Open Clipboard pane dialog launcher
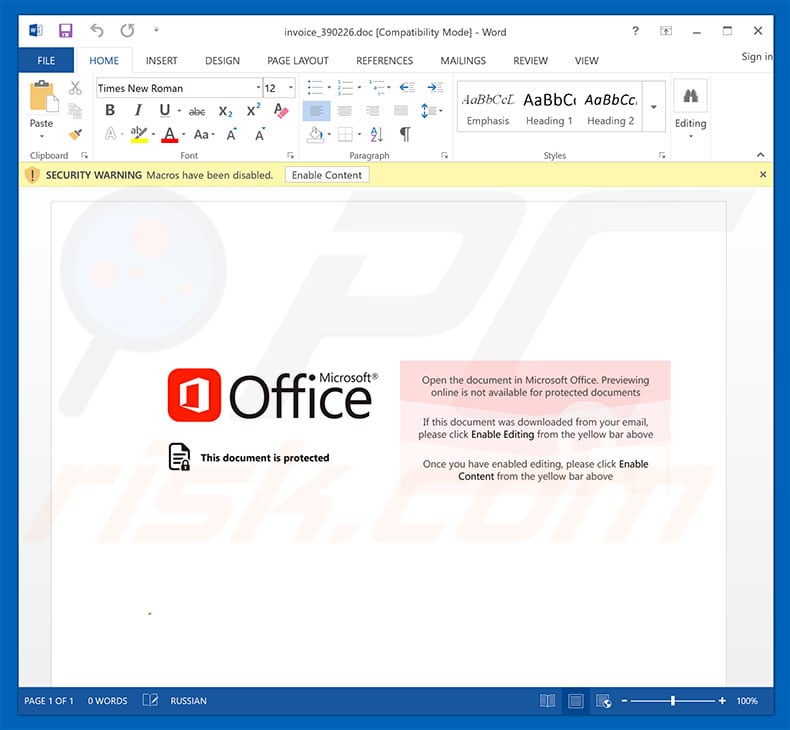The image size is (790, 730). (85, 155)
